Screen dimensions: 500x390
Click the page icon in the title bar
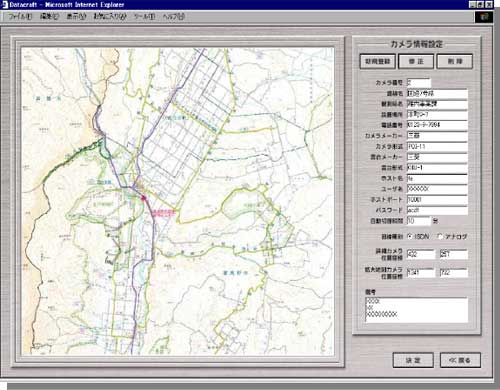(x=5, y=4)
